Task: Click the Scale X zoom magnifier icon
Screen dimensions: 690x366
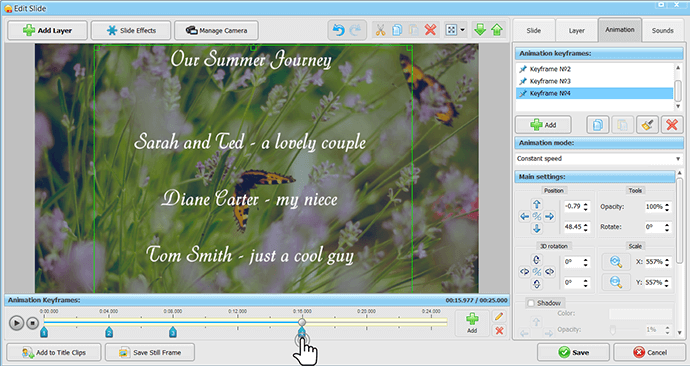Action: point(616,262)
